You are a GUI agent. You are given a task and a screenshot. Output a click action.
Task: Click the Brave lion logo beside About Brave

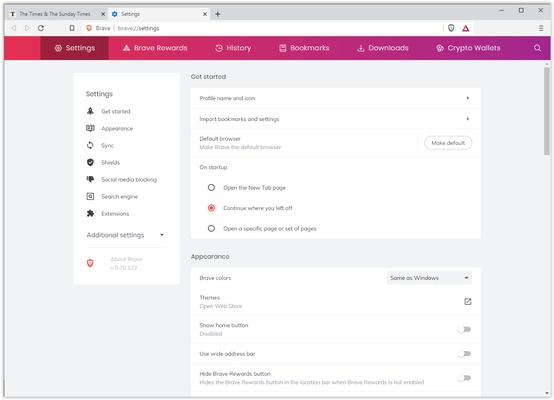pos(90,263)
